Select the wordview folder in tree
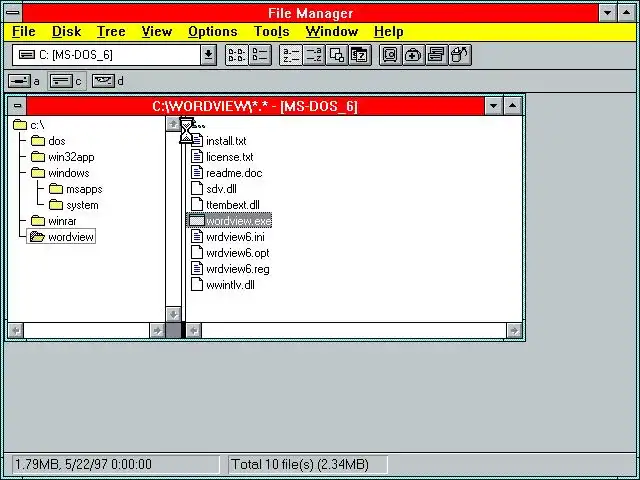This screenshot has height=480, width=640. [61, 237]
